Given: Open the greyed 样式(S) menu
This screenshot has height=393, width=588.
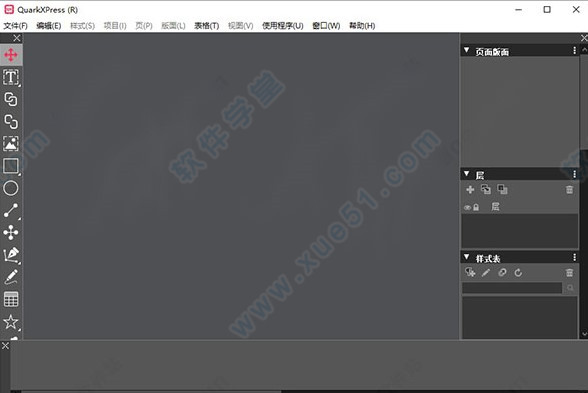Looking at the screenshot, I should click(82, 26).
